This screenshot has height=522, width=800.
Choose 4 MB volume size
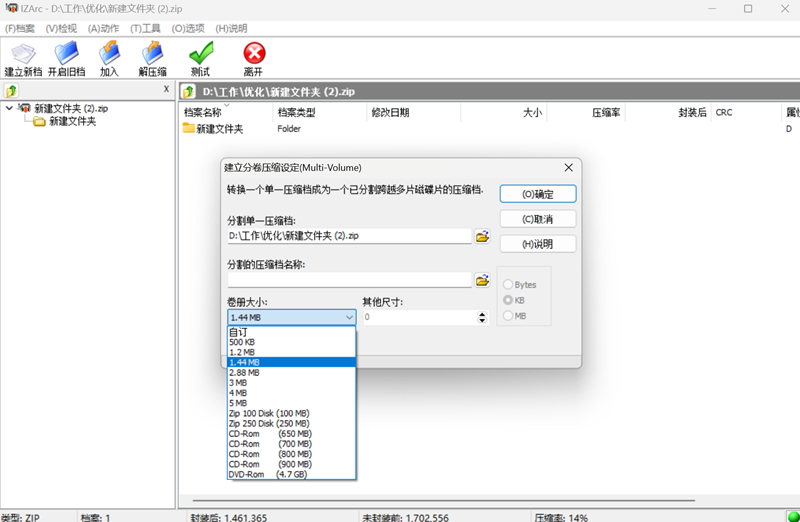click(291, 393)
